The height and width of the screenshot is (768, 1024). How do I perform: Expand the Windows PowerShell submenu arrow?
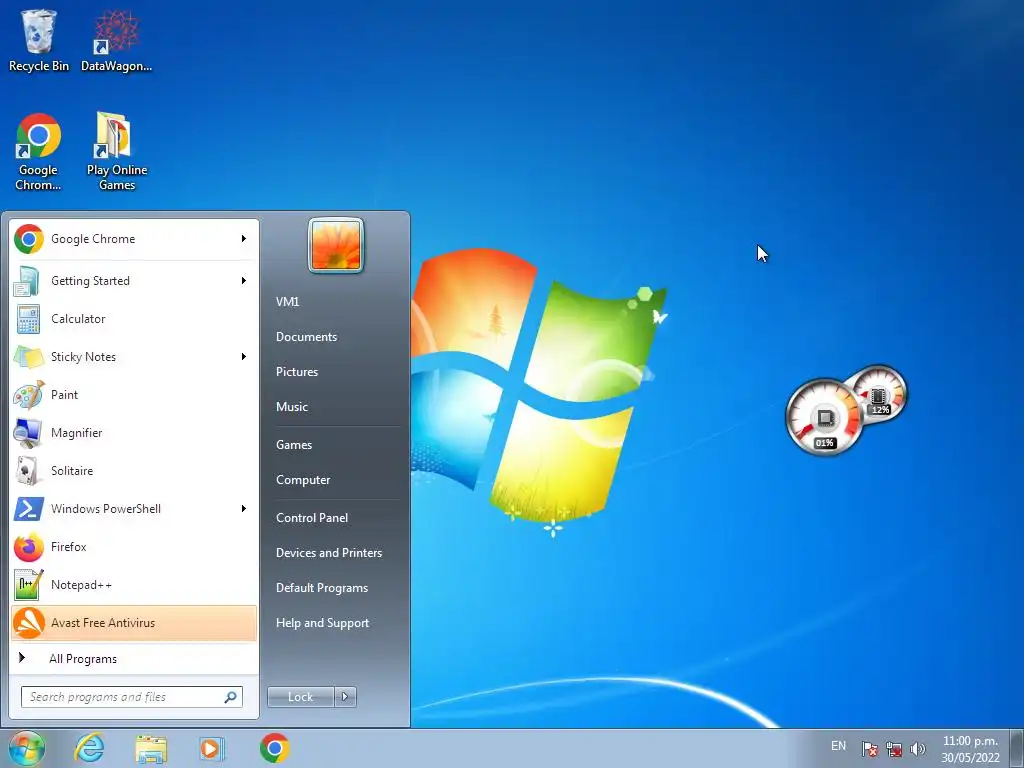click(244, 509)
